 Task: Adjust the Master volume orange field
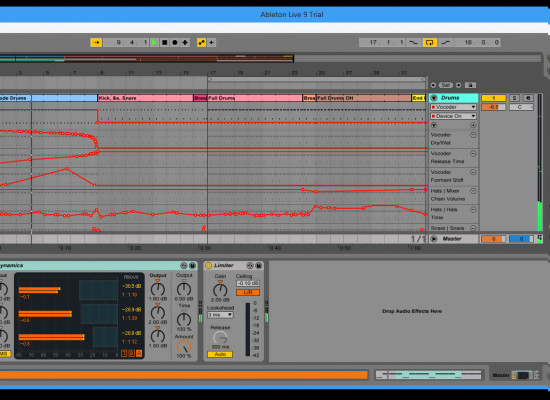pyautogui.click(x=493, y=239)
